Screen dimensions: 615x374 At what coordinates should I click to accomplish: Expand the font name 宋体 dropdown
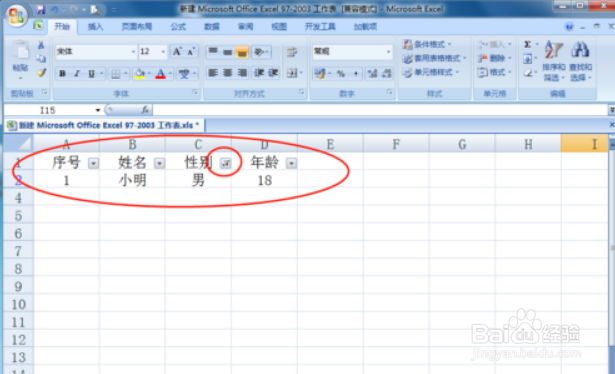(133, 52)
